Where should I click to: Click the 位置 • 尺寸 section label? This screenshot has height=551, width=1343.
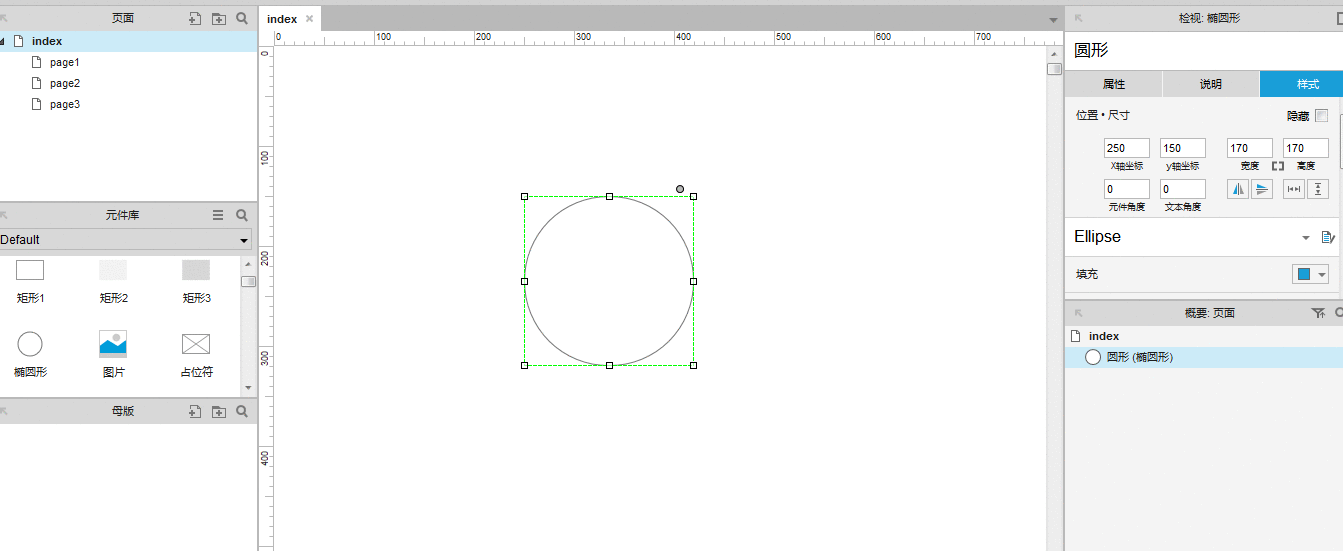tap(1102, 116)
